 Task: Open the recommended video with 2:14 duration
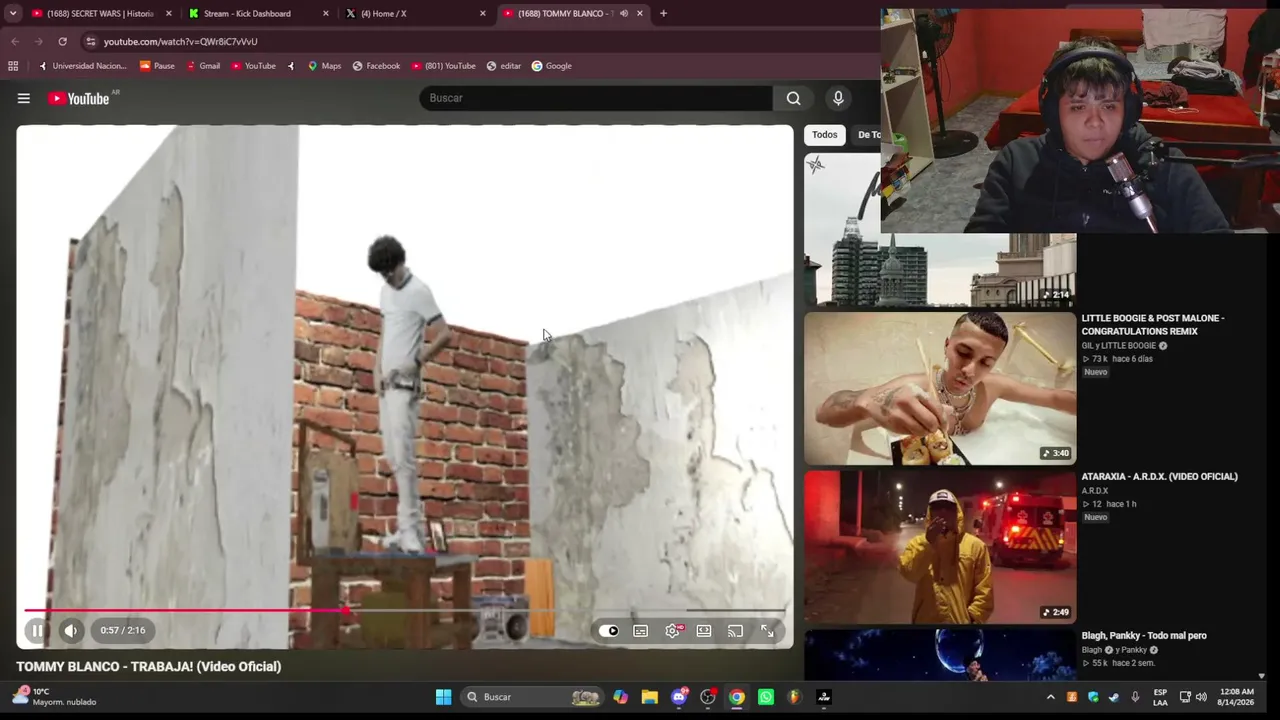click(940, 230)
